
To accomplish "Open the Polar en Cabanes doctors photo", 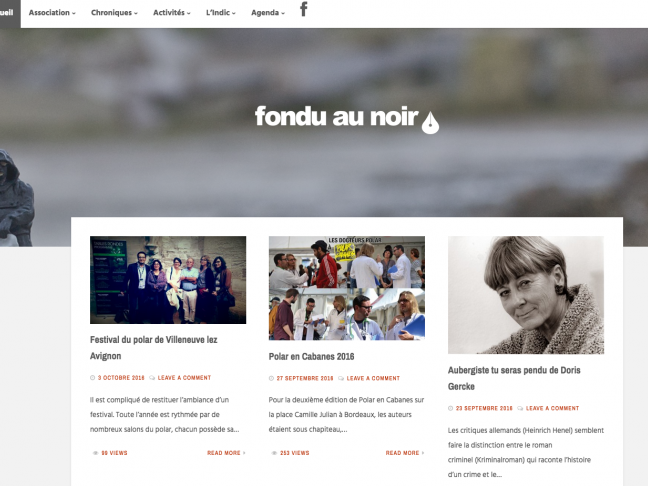I will [347, 288].
